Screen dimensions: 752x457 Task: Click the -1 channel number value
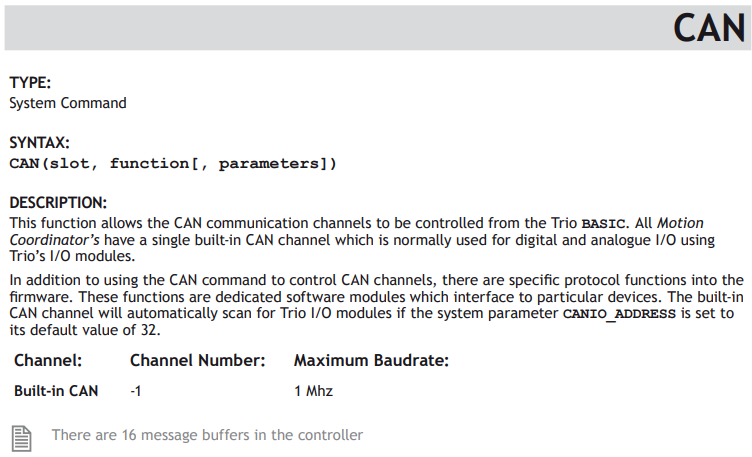[x=136, y=391]
